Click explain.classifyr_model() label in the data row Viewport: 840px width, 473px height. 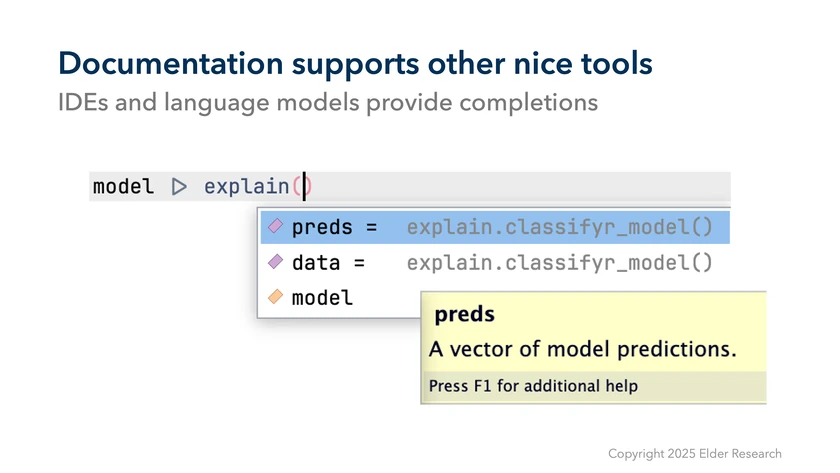tap(559, 263)
